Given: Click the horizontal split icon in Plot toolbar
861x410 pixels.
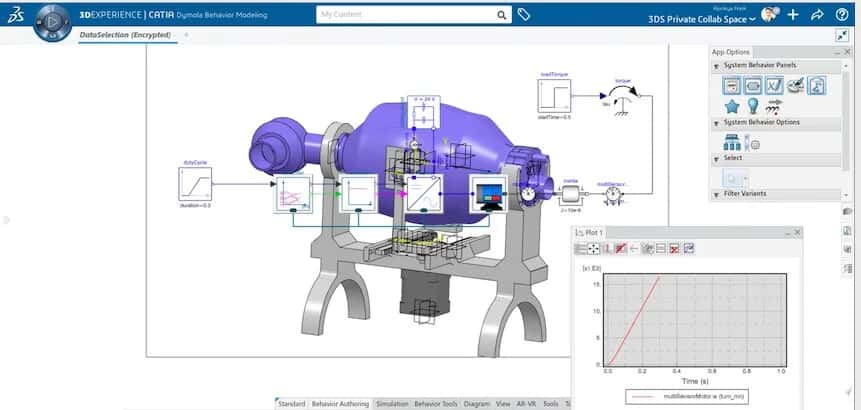Looking at the screenshot, I should pos(661,249).
